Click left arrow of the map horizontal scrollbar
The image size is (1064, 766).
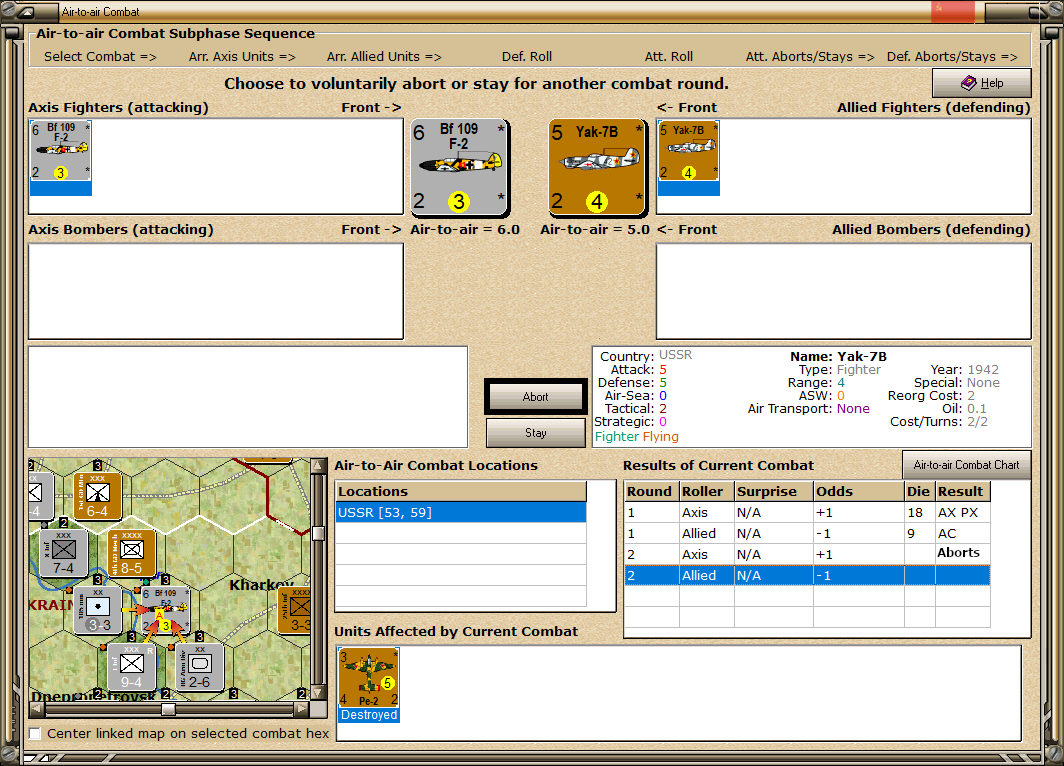click(x=37, y=709)
